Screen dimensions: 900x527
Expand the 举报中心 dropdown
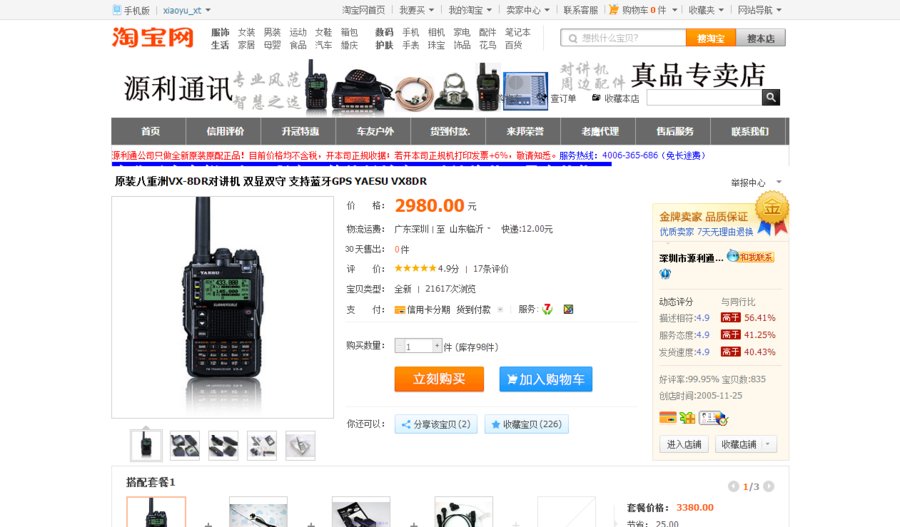779,182
